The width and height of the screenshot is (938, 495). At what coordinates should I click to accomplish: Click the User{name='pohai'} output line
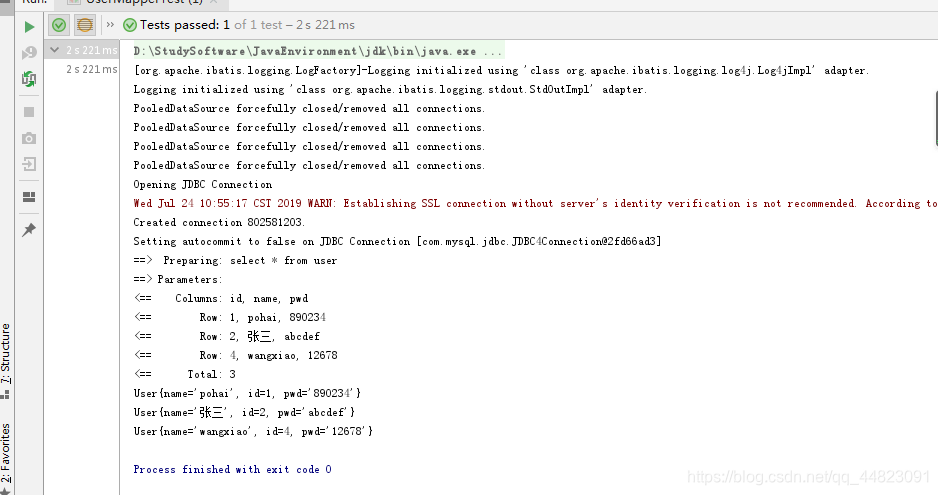(247, 393)
